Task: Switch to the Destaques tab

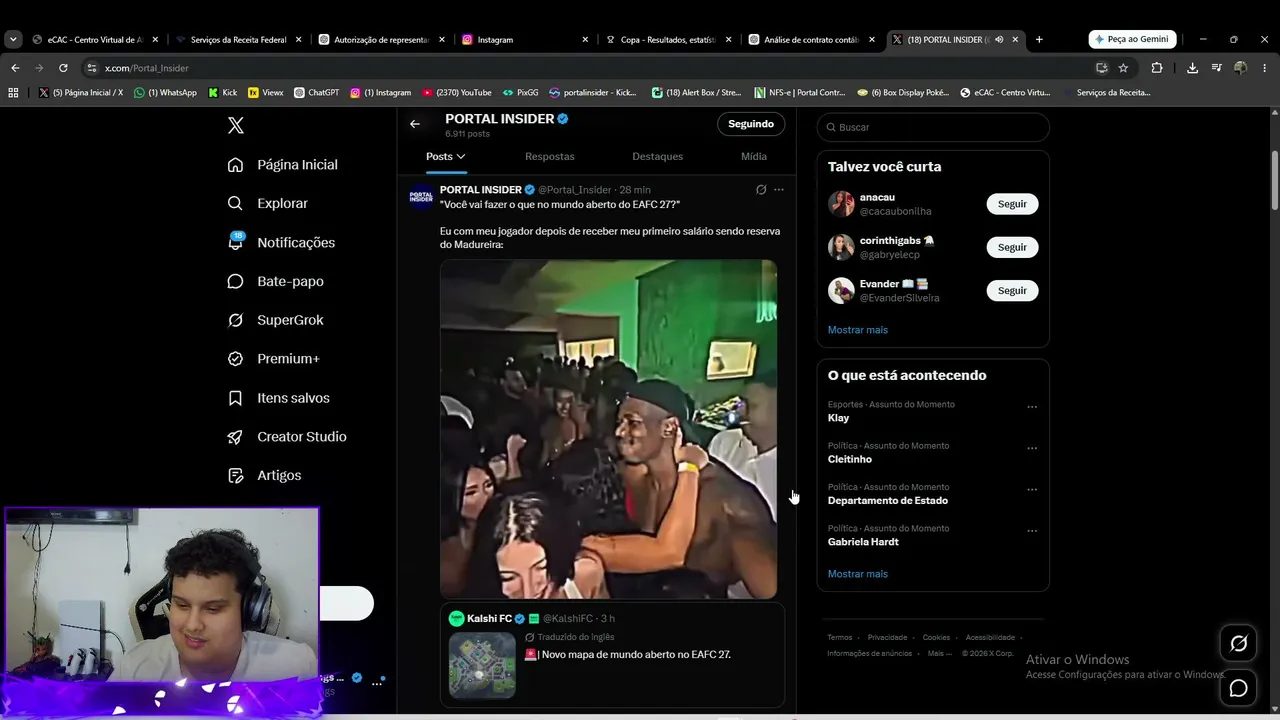Action: 658,157
